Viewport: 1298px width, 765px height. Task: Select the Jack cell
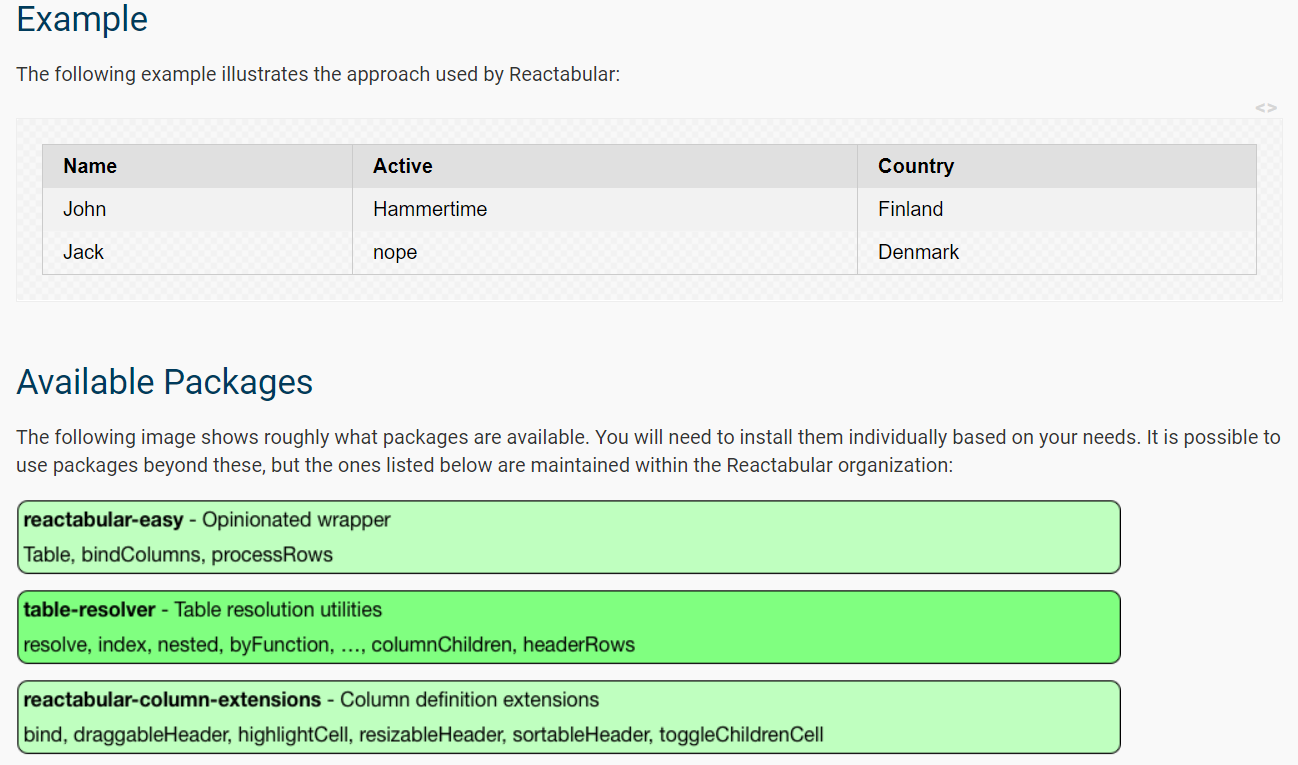tap(198, 252)
